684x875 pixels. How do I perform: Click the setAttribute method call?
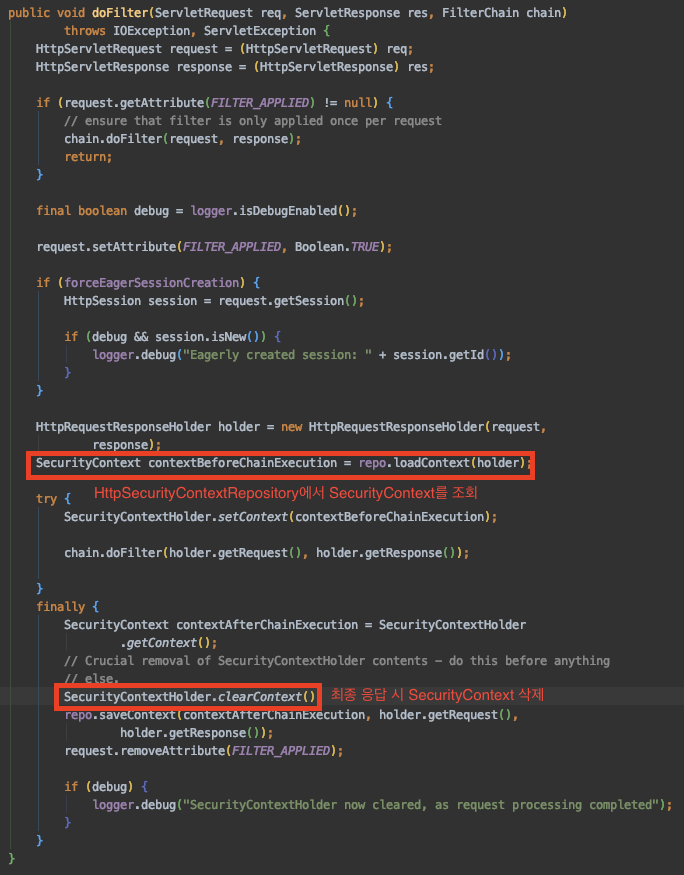tap(134, 247)
